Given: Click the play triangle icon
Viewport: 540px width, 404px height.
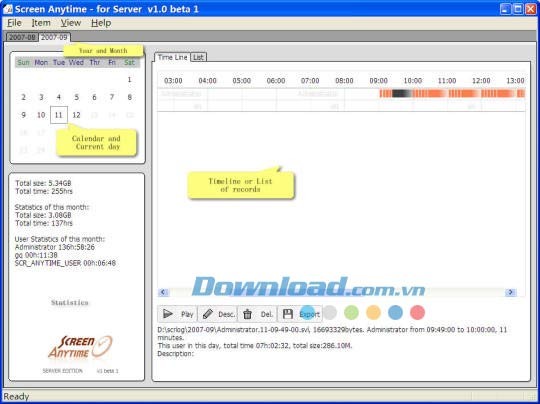Looking at the screenshot, I should coord(168,314).
